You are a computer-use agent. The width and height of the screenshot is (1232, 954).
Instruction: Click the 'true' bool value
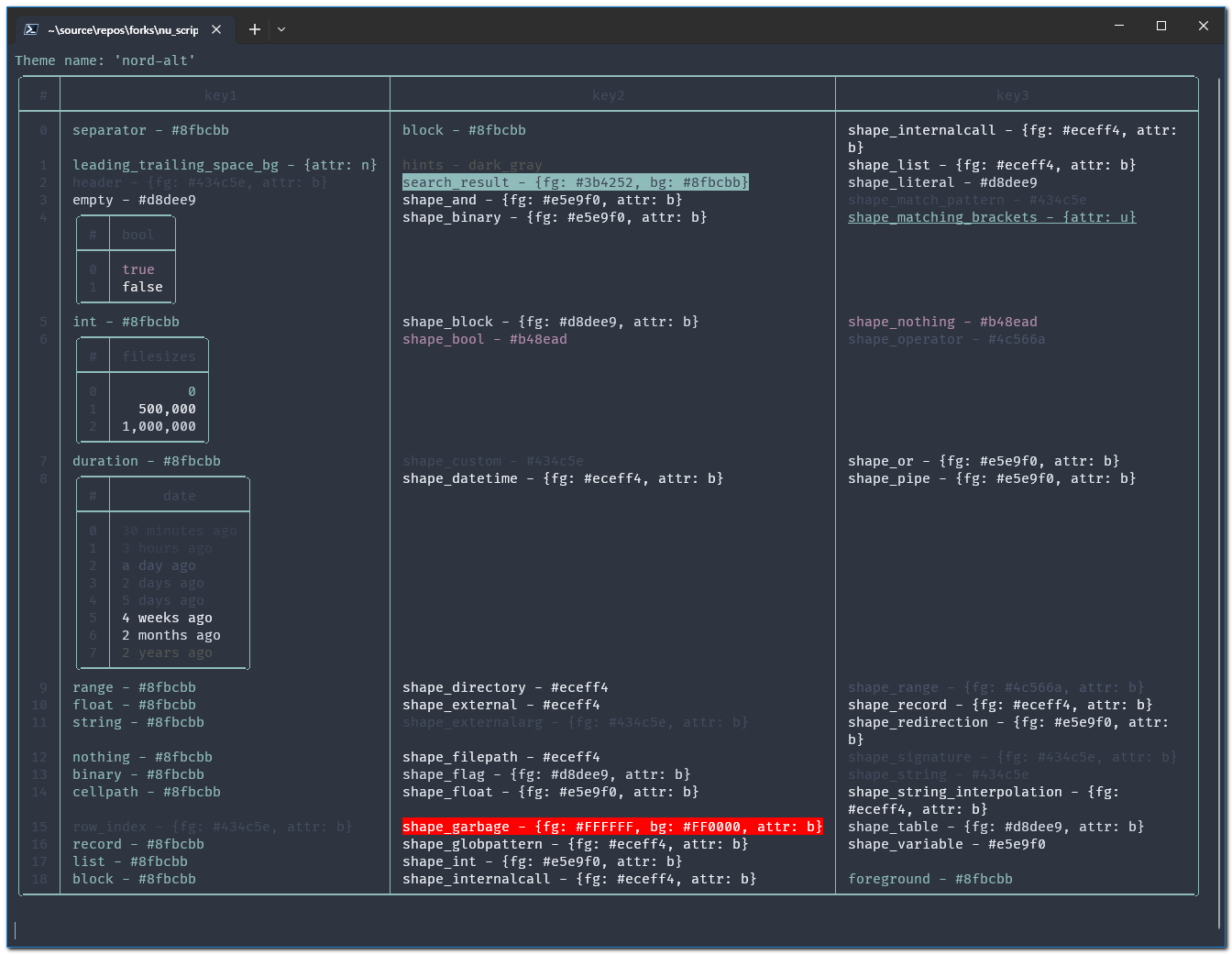138,269
